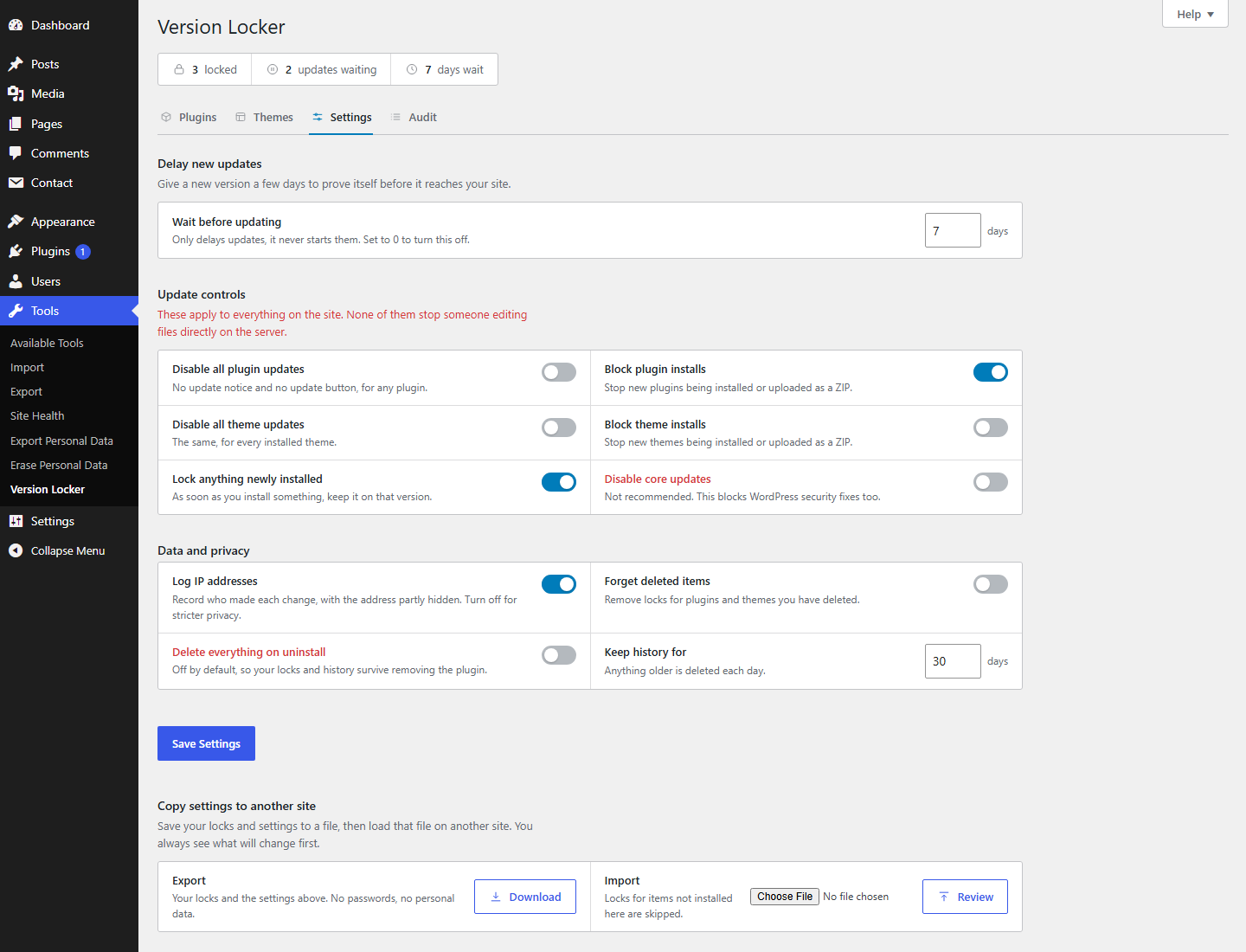Viewport: 1246px width, 952px height.
Task: Click the Media library icon
Action: click(16, 93)
